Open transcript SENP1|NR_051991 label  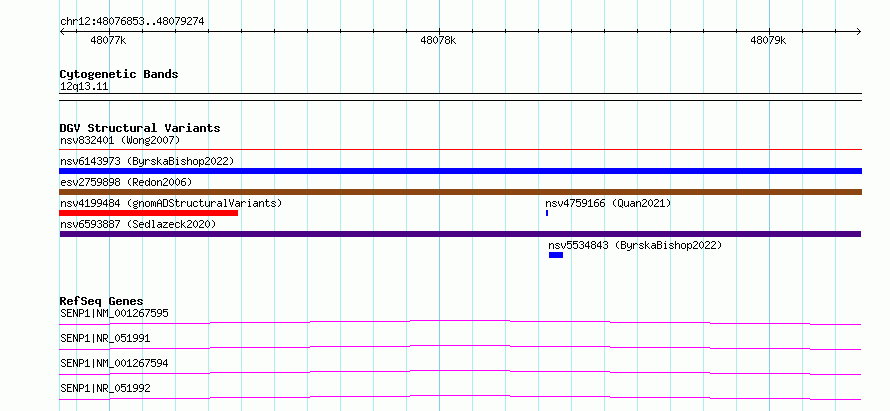(x=105, y=338)
